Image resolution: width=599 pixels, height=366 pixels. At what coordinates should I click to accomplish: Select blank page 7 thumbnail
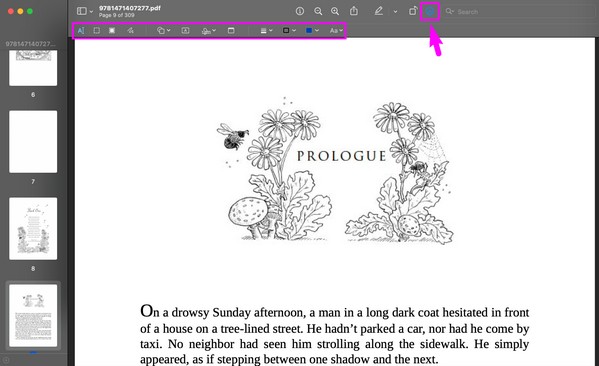click(x=33, y=141)
